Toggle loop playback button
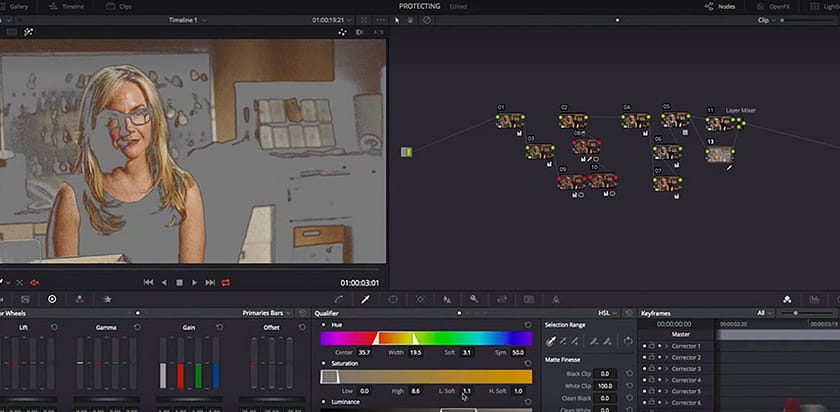This screenshot has width=840, height=412. 226,282
